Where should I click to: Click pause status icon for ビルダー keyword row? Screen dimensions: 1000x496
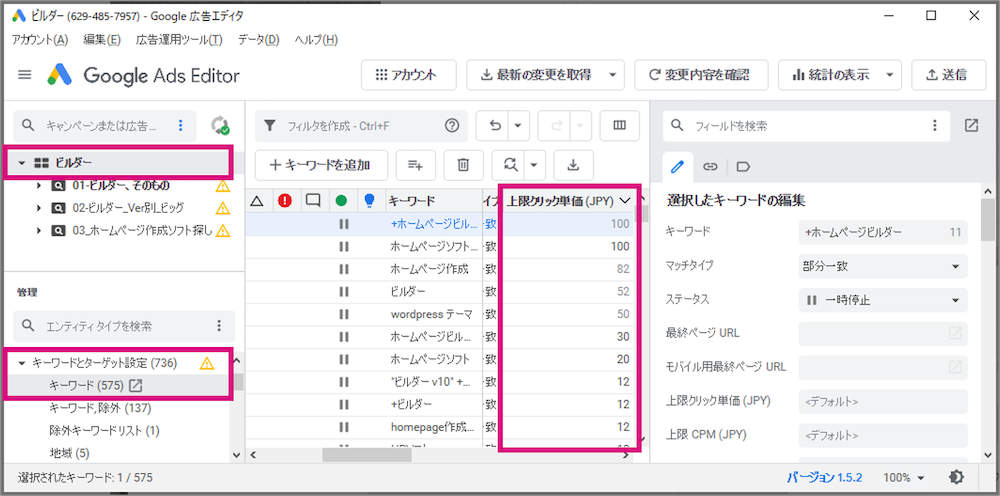coord(344,291)
